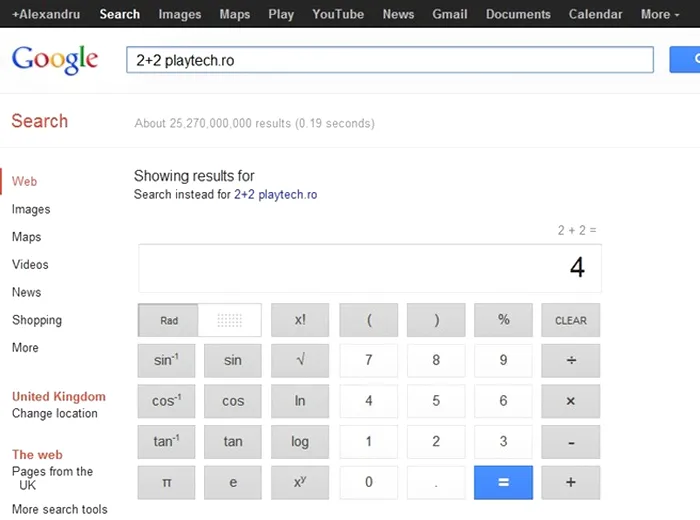Click calculator digit 3
Viewport: 700px width, 520px height.
pyautogui.click(x=504, y=441)
